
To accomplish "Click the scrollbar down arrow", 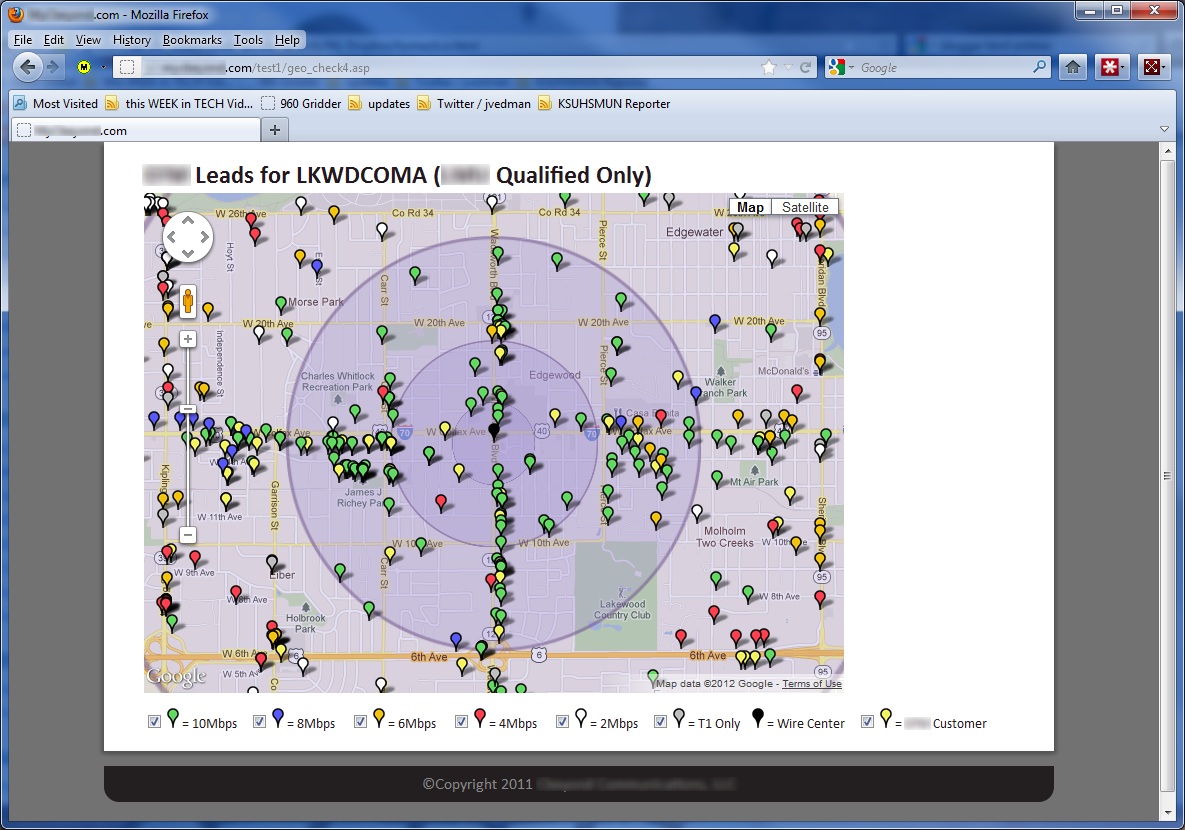I will pos(1166,813).
